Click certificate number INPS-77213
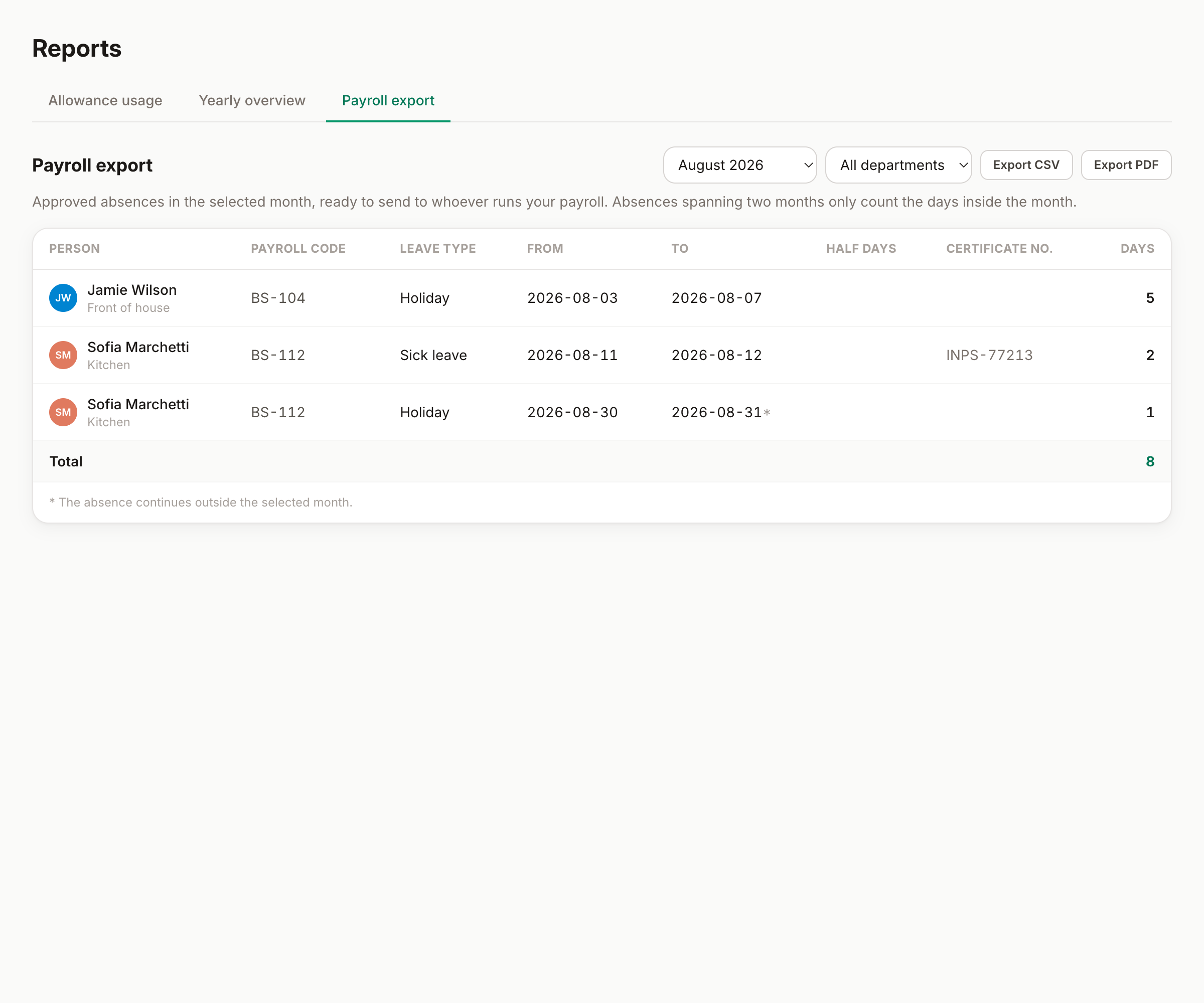 pos(990,356)
